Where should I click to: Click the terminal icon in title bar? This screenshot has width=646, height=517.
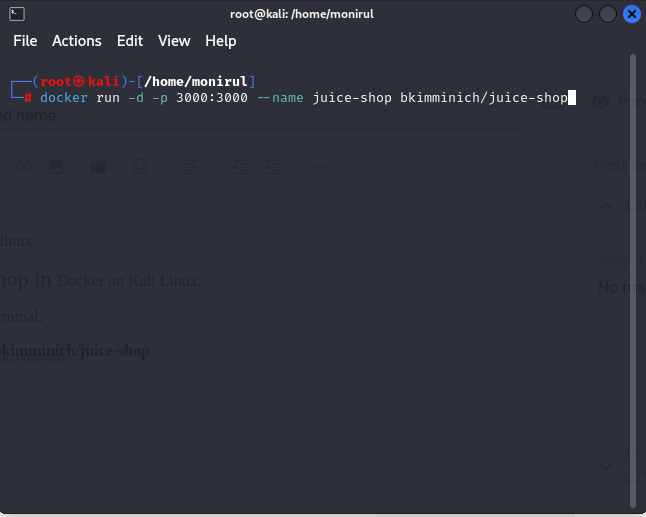17,14
